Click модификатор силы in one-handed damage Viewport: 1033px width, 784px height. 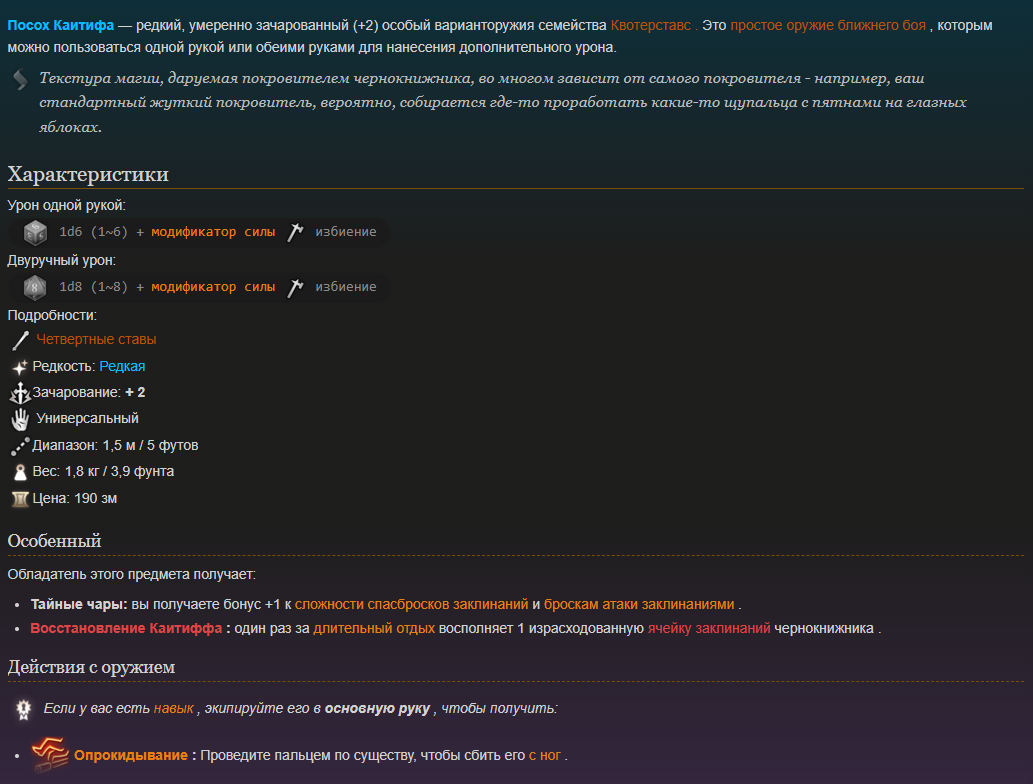point(213,232)
